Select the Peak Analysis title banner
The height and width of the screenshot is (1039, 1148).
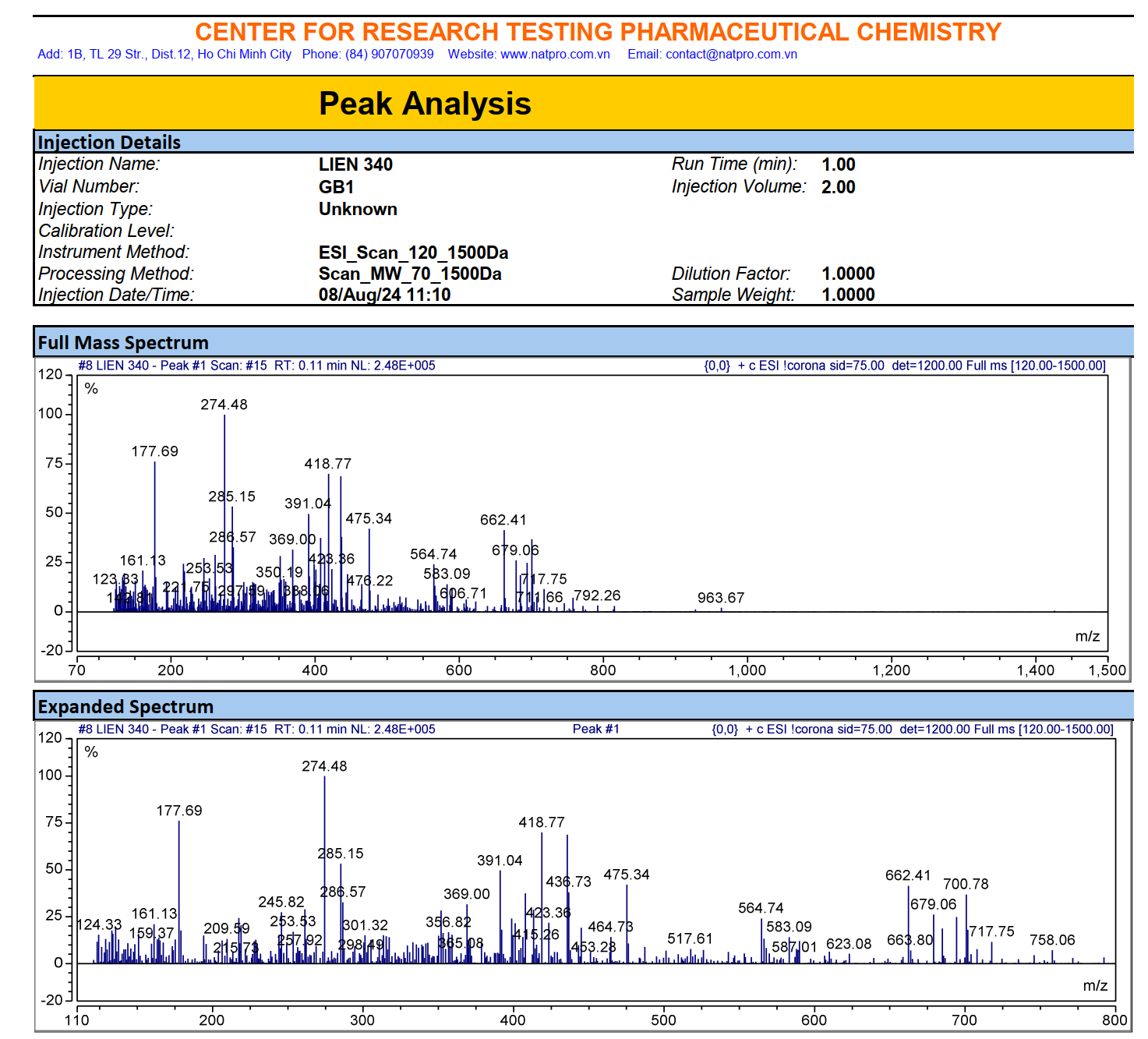point(425,104)
